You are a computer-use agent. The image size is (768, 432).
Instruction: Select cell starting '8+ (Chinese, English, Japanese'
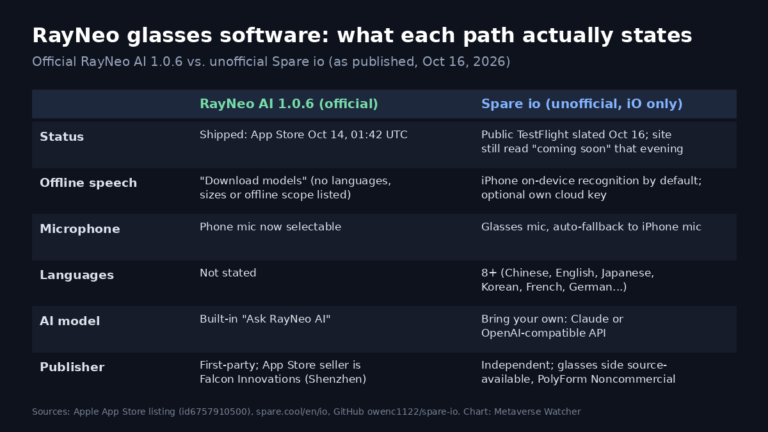point(568,280)
